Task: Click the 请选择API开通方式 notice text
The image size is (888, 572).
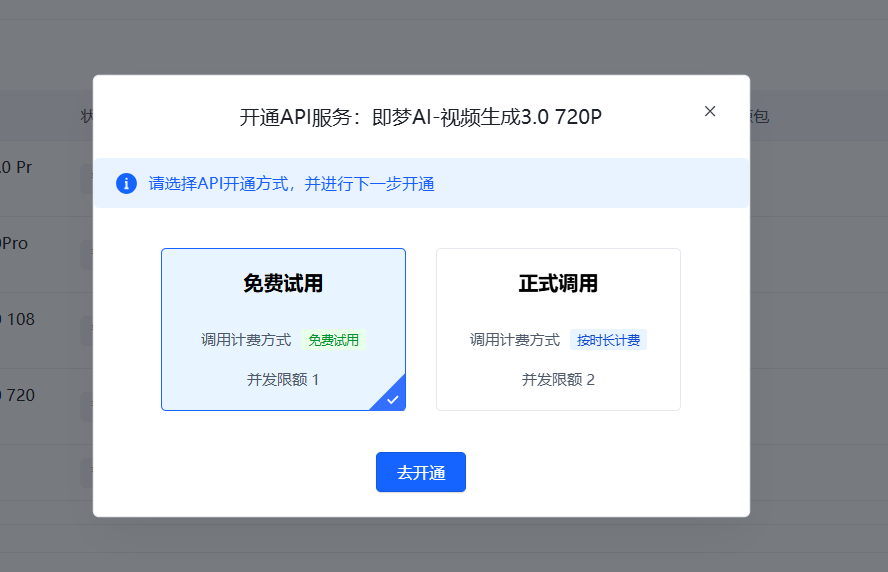Action: 291,183
